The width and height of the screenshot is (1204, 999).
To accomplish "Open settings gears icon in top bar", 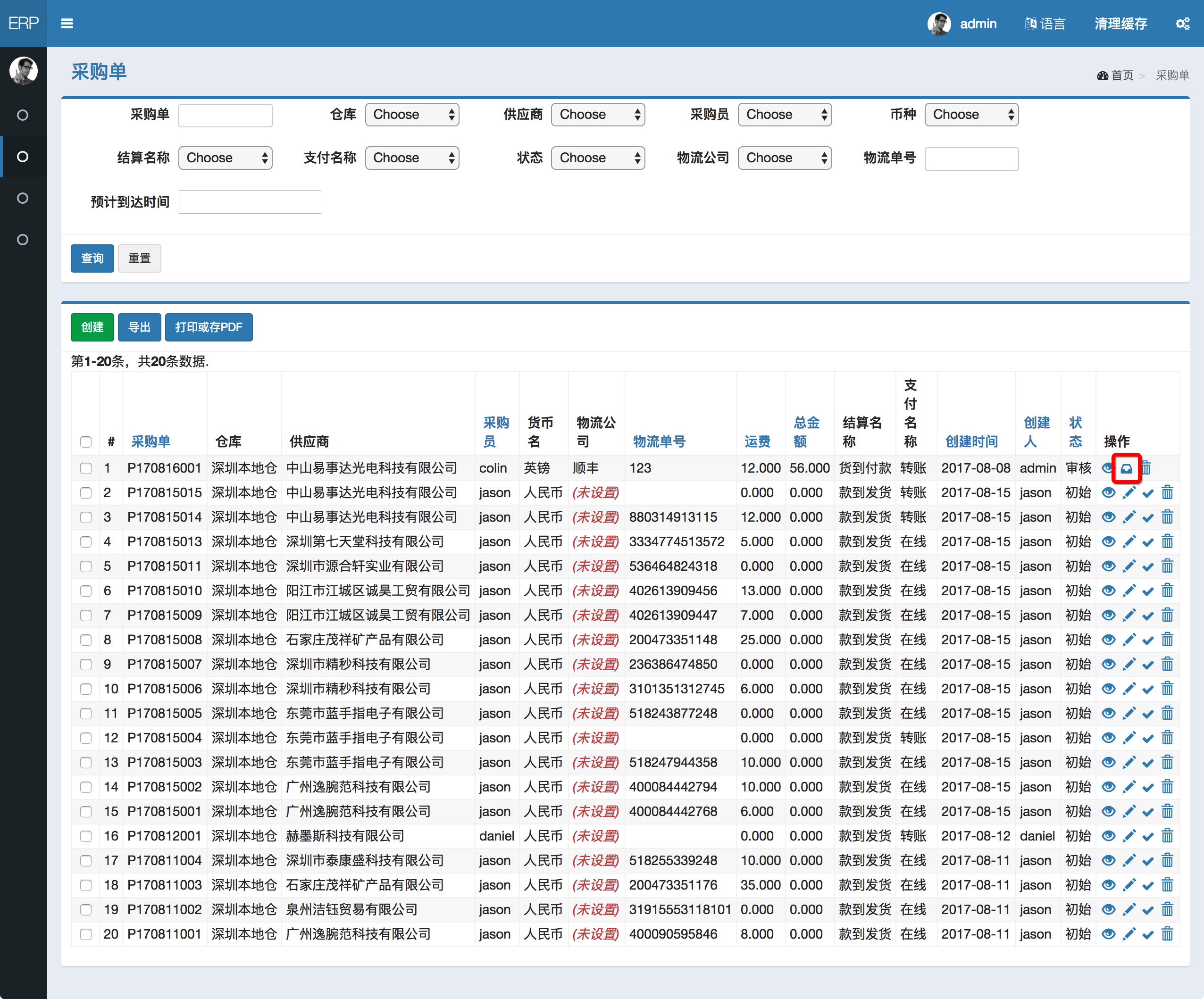I will [1182, 24].
